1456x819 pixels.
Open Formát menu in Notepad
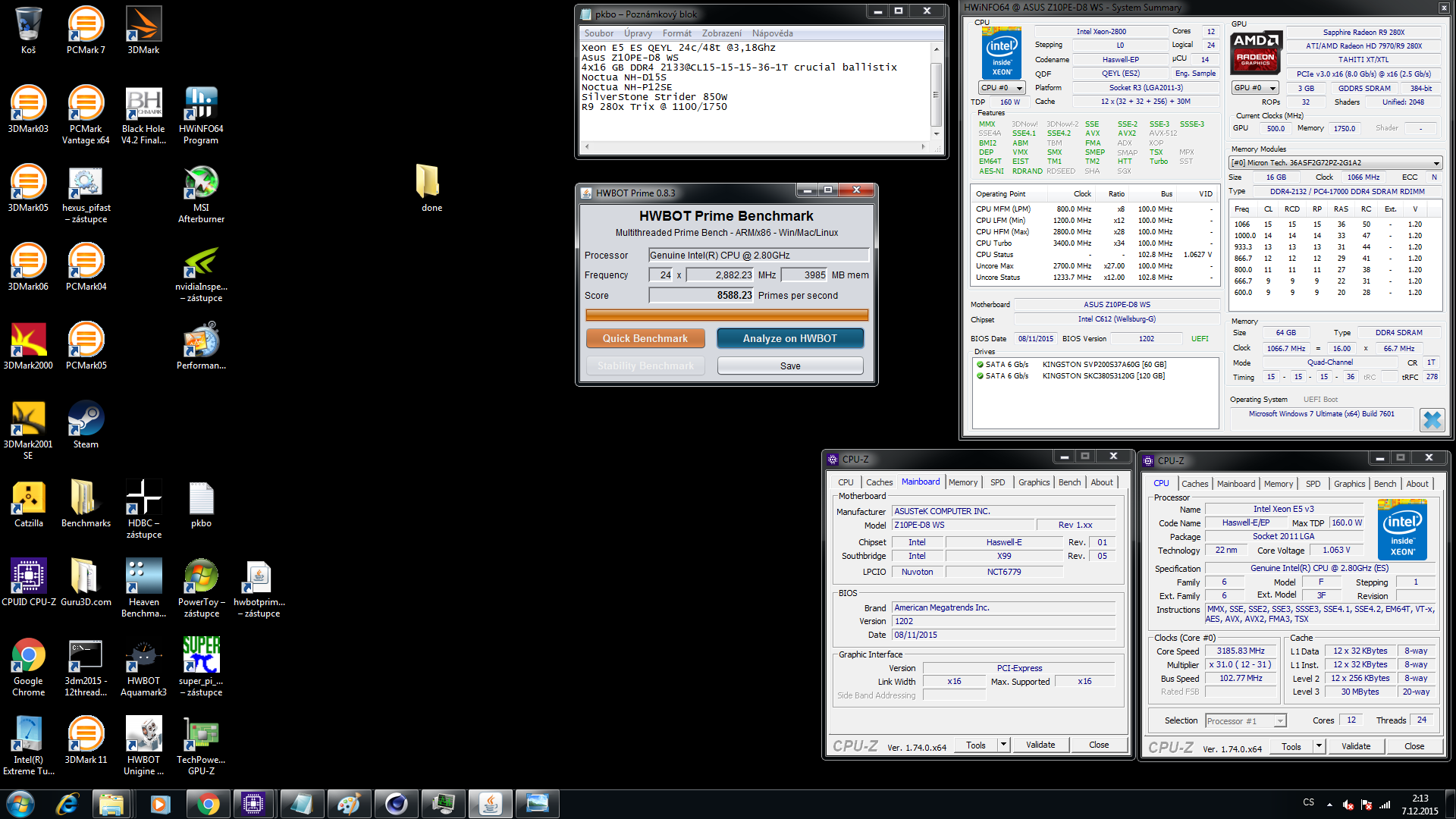676,33
